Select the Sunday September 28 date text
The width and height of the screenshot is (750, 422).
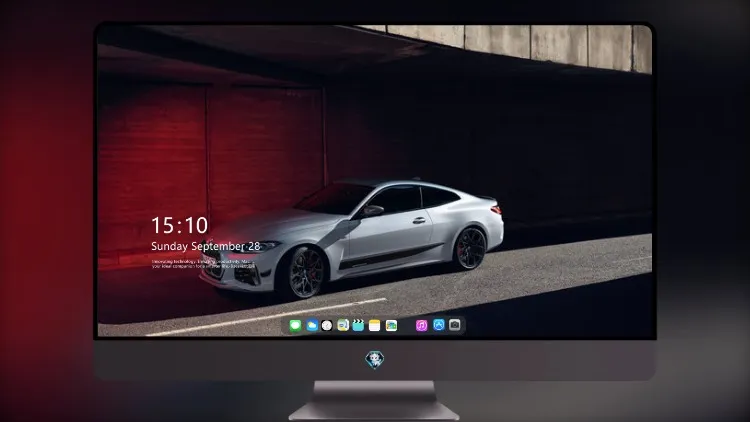206,246
